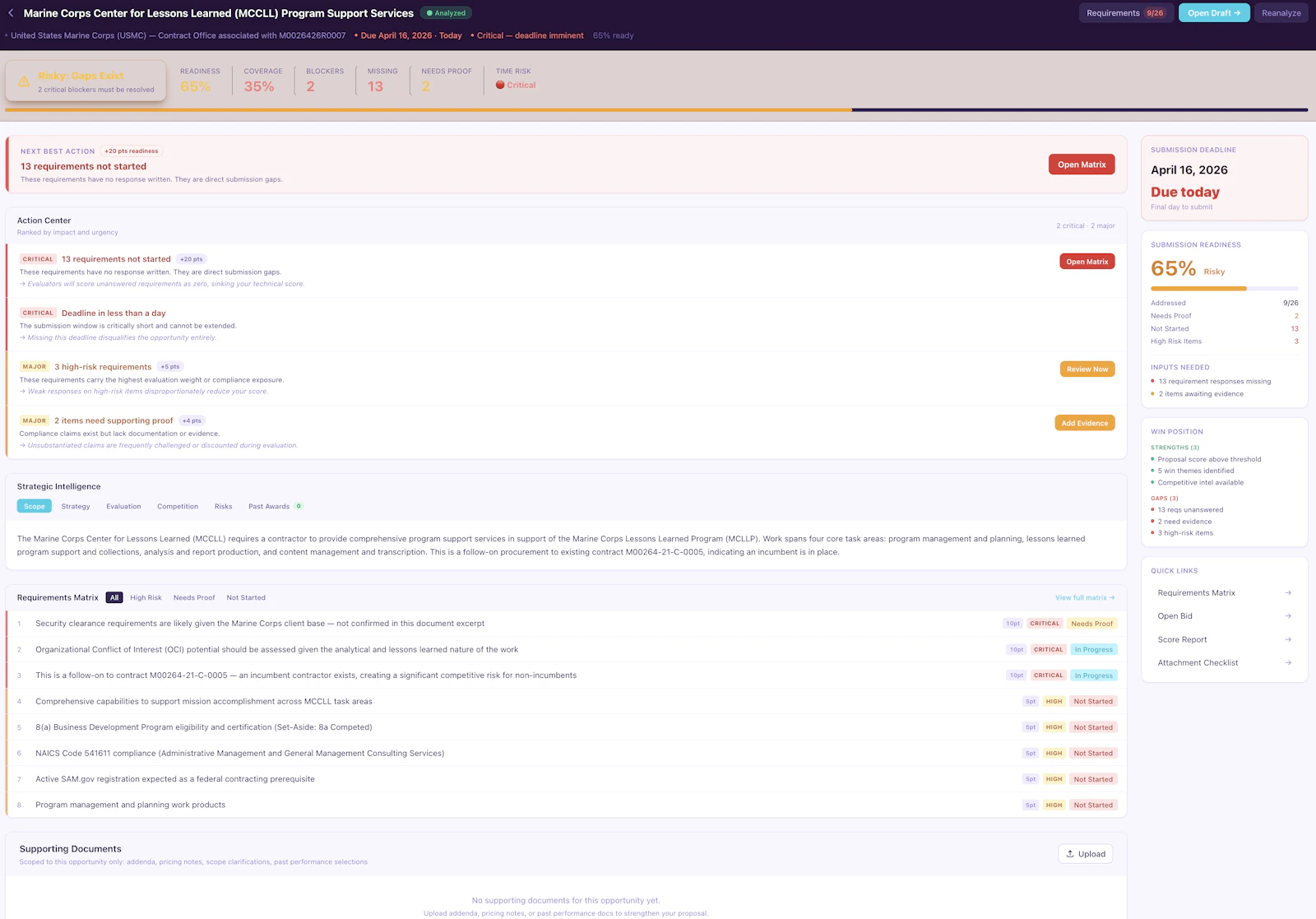Click the +20 pts readiness pill

(132, 151)
